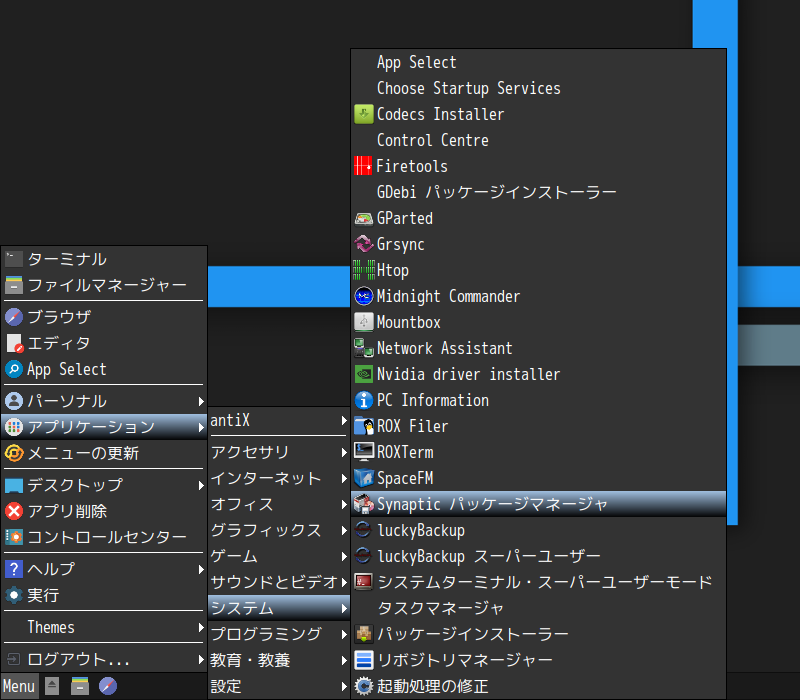Launch App Select from the システム submenu
The width and height of the screenshot is (800, 700).
pos(538,62)
